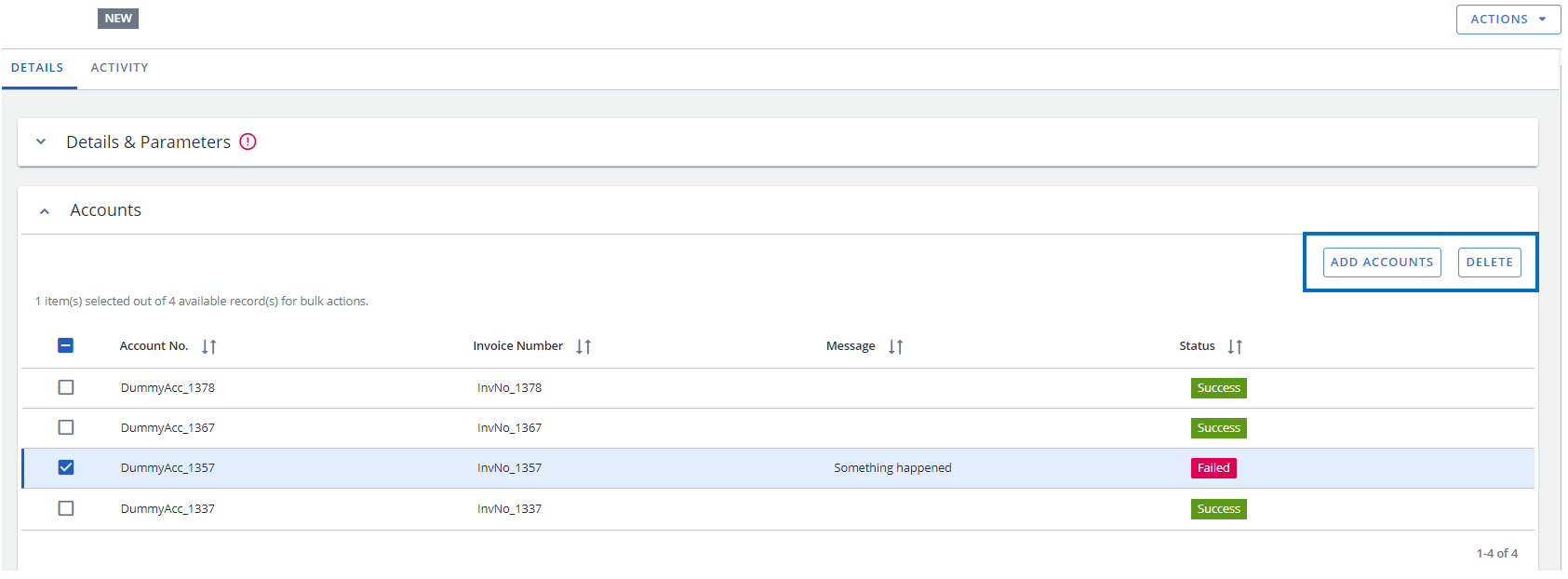The image size is (1568, 579).
Task: Sort the Message column
Action: [895, 346]
